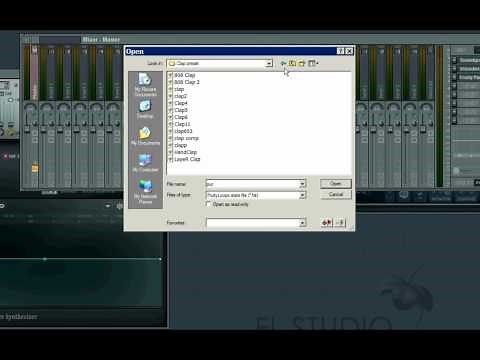Select the file clap2

pyautogui.click(x=178, y=96)
